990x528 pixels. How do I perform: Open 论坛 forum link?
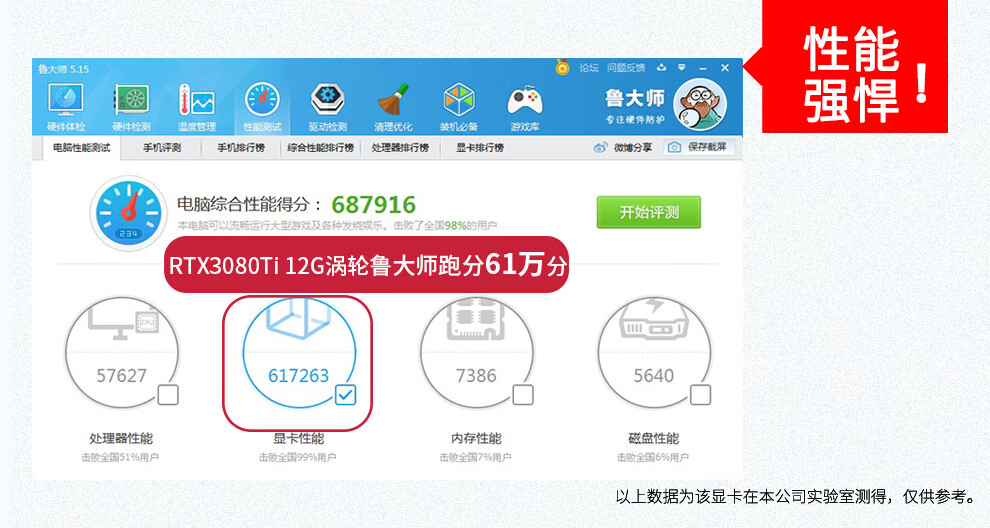pos(588,68)
